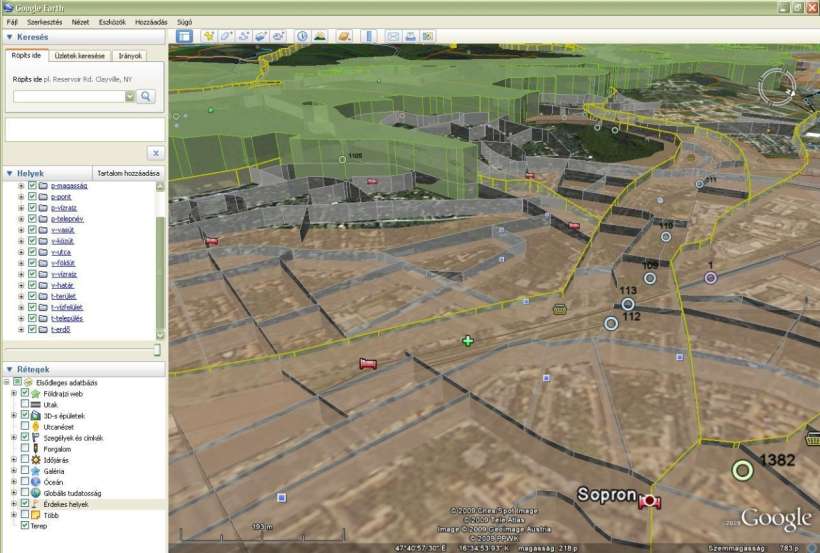Click the purple placemark labeled 1
This screenshot has width=820, height=553.
(710, 278)
